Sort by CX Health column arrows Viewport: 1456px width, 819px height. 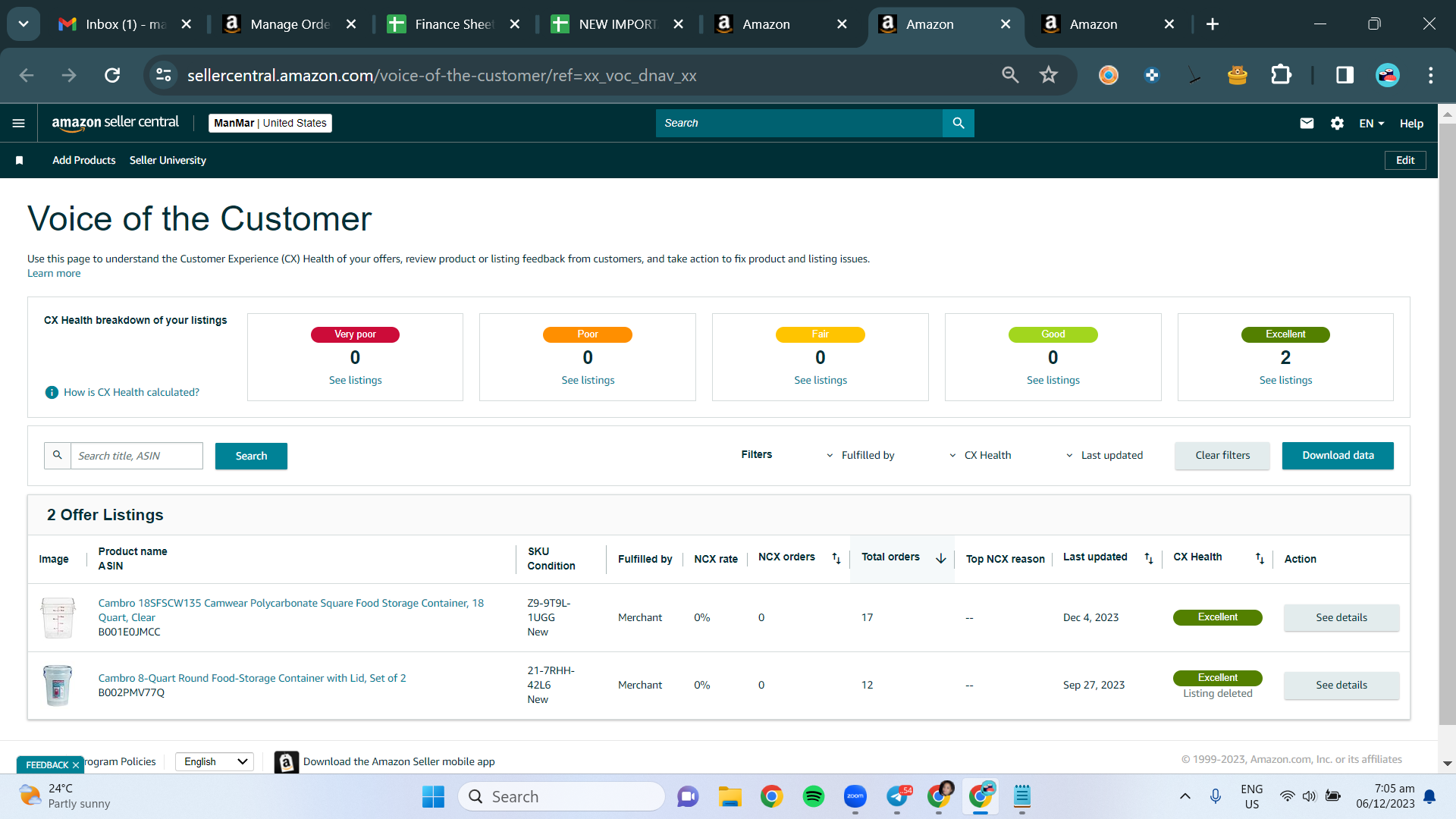click(x=1260, y=558)
